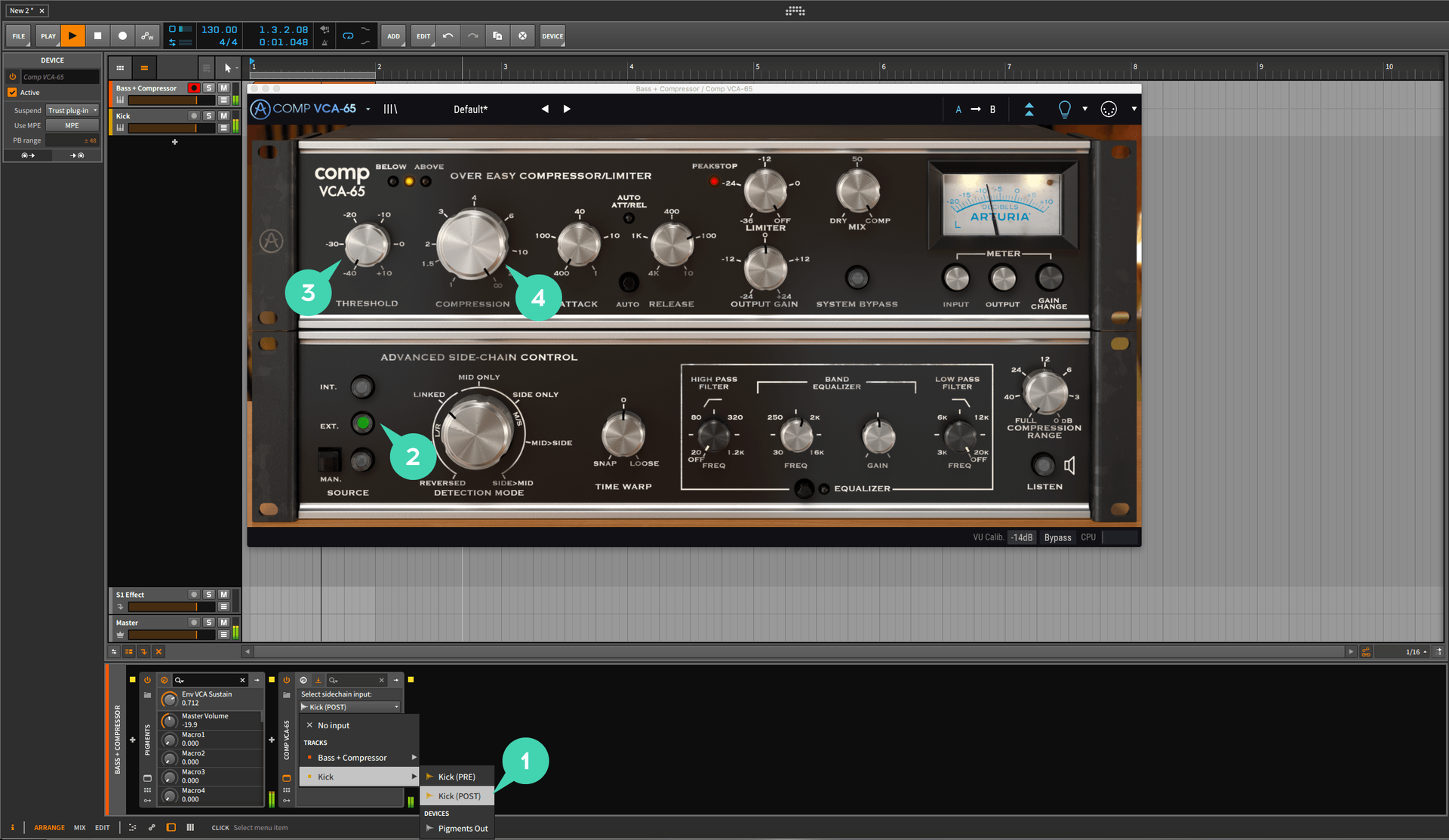The height and width of the screenshot is (840, 1449).
Task: Open the lightbulb tutorial icon
Action: pyautogui.click(x=1065, y=109)
